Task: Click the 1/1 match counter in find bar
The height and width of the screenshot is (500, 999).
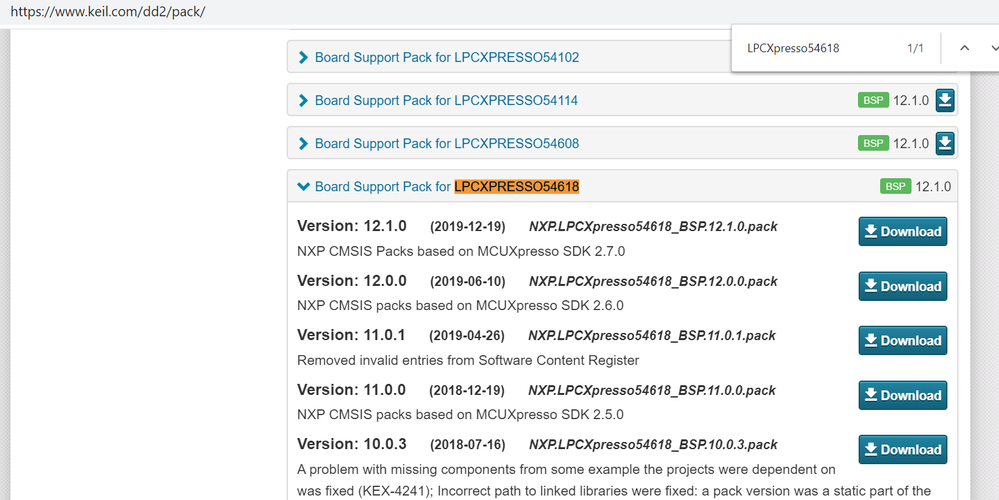Action: (x=916, y=48)
